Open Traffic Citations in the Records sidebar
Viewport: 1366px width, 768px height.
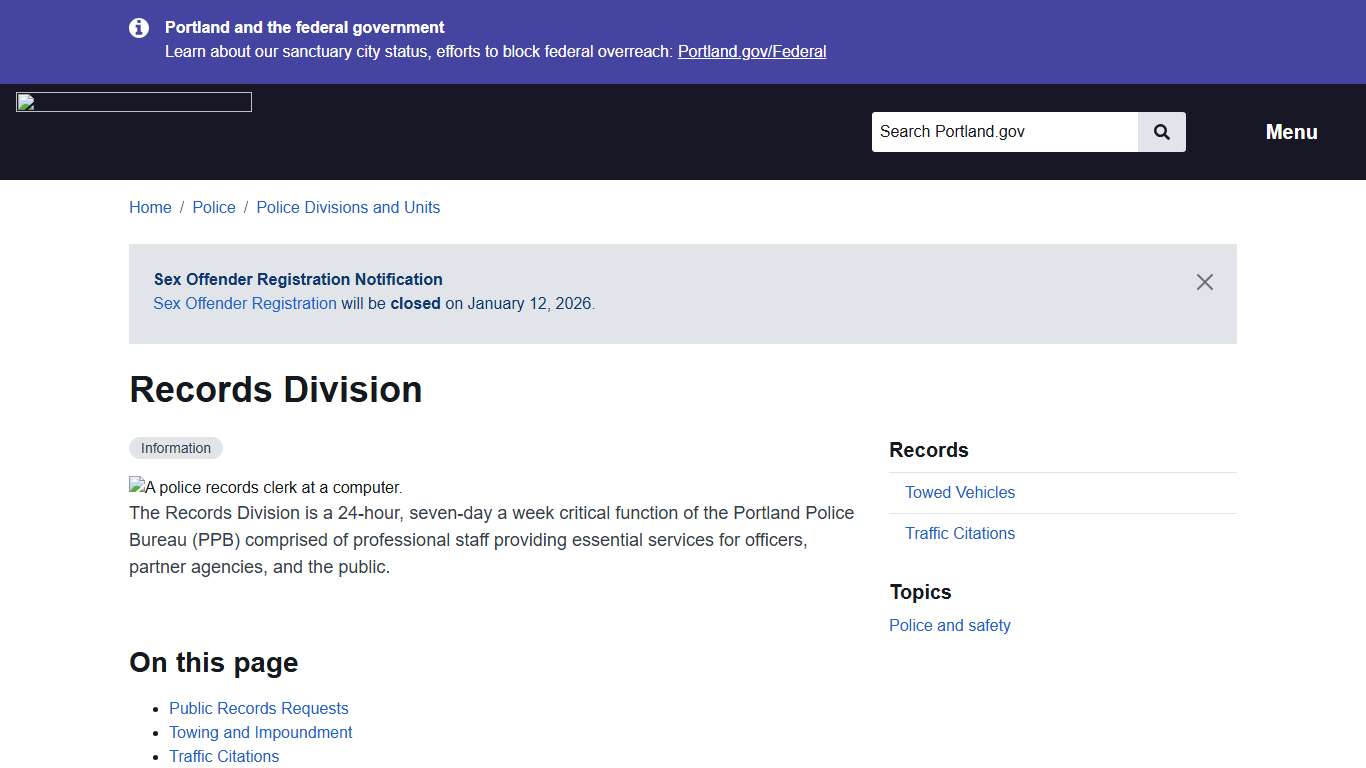pos(960,533)
